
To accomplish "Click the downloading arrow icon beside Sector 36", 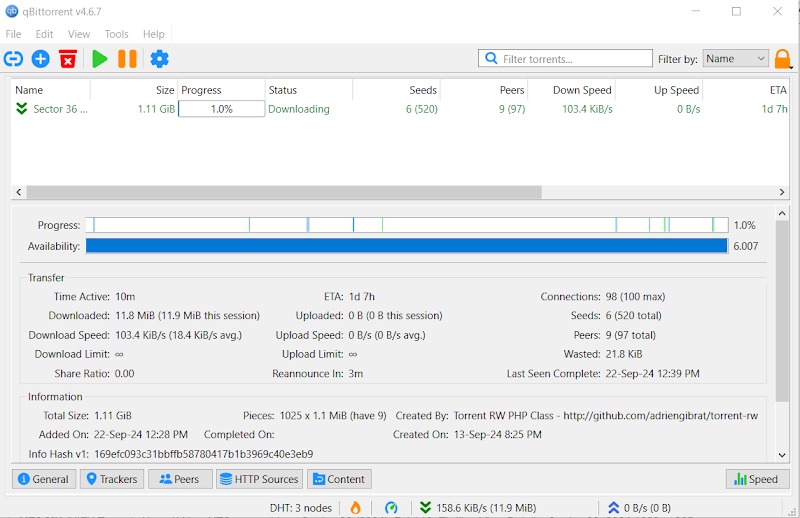I will tap(21, 108).
